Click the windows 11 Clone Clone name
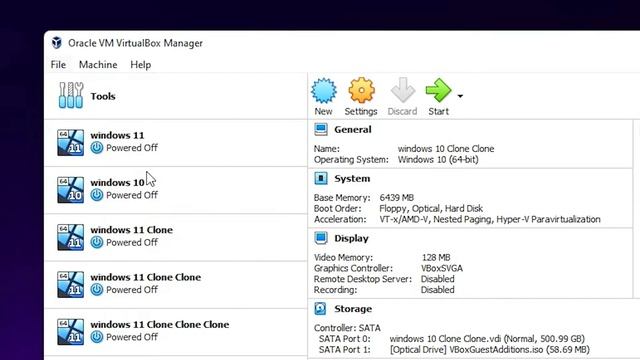Screen dimensions: 640x360 (146, 277)
